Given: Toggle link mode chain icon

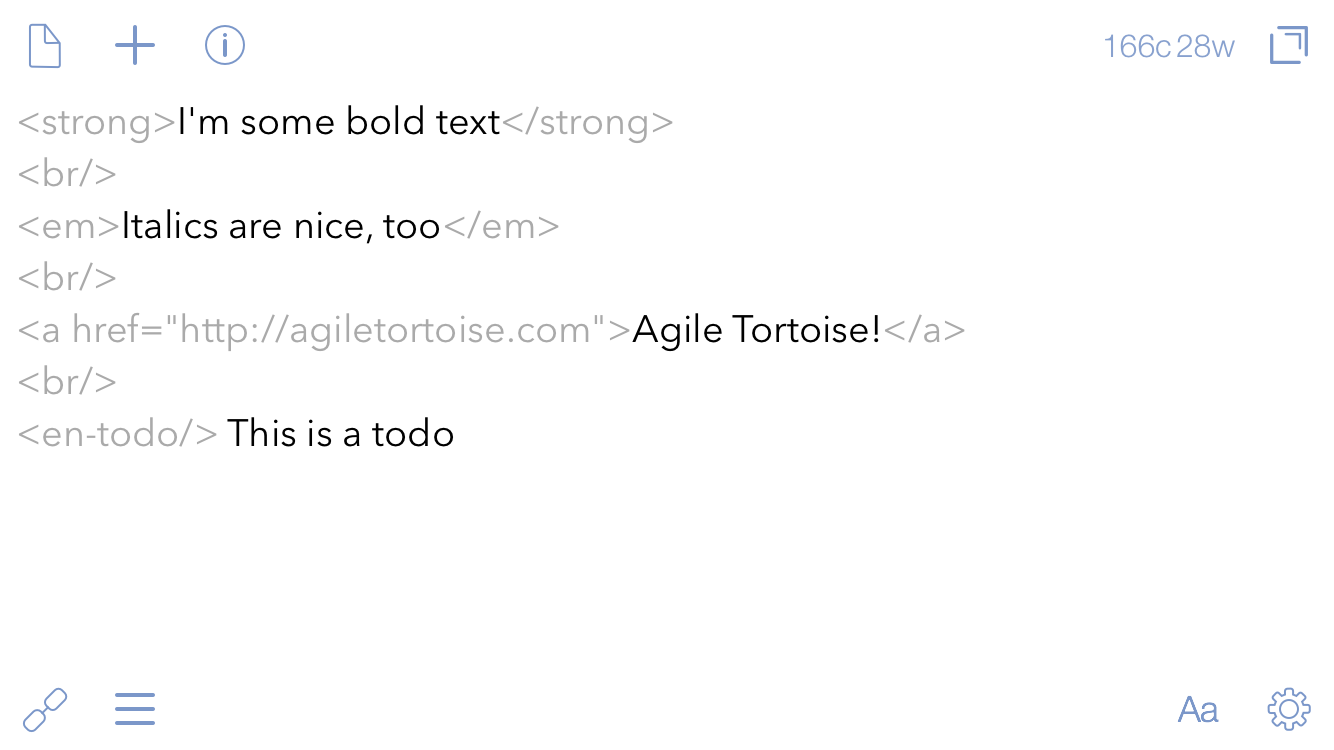Looking at the screenshot, I should tap(45, 709).
